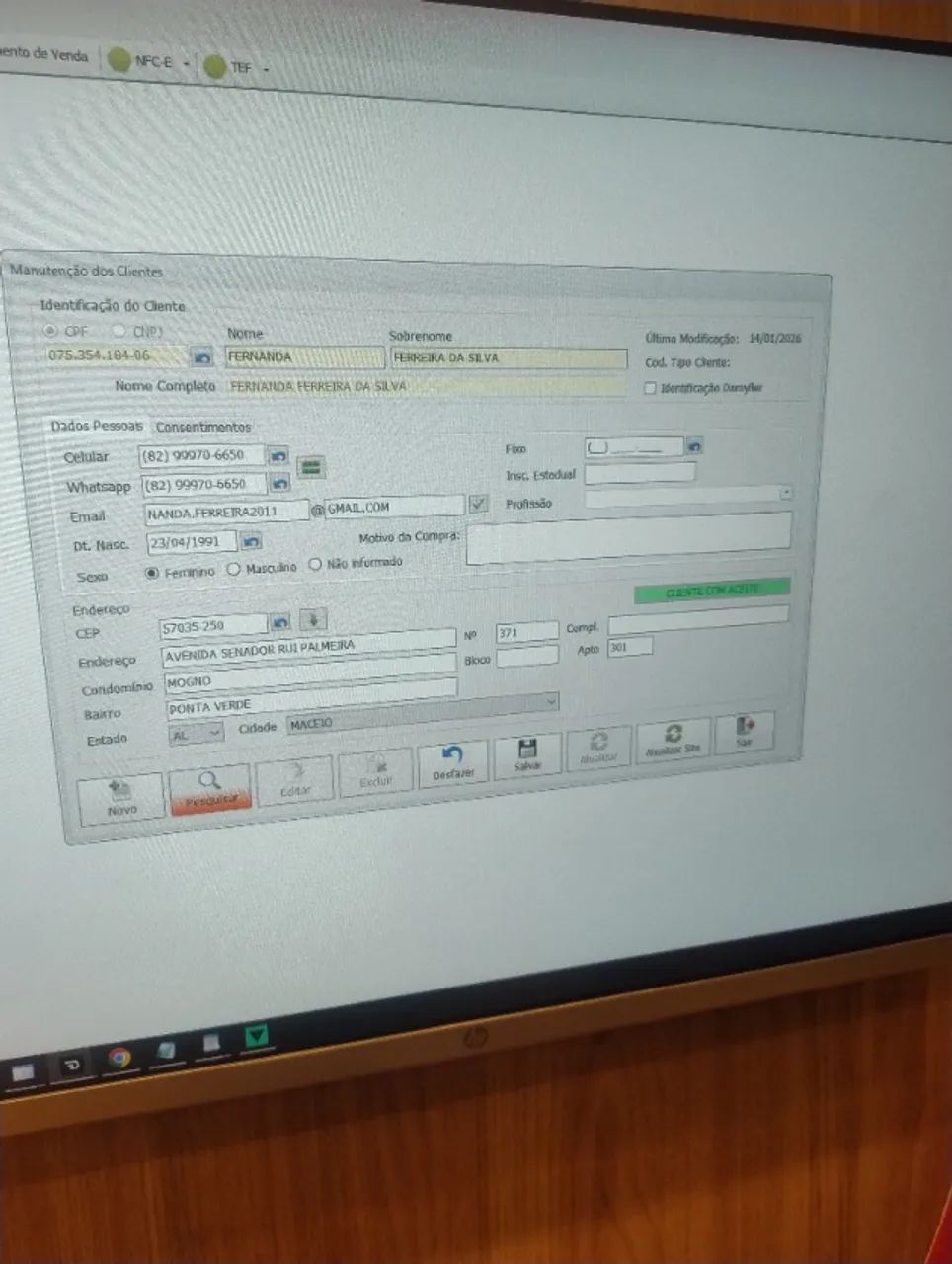Click the Atualizar Site refresh button
The image size is (952, 1264).
pyautogui.click(x=673, y=739)
